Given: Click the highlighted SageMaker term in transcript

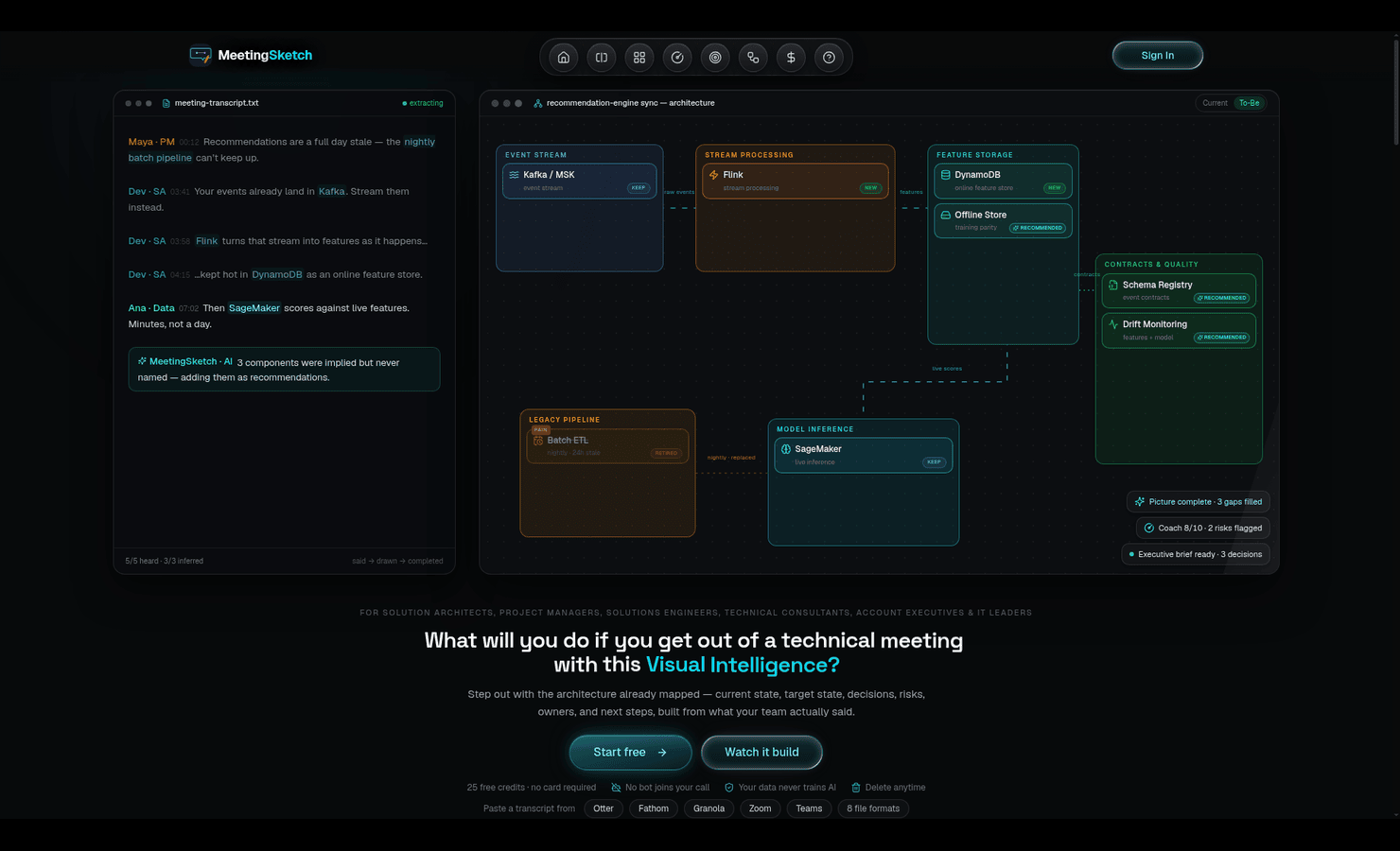Looking at the screenshot, I should [x=254, y=308].
